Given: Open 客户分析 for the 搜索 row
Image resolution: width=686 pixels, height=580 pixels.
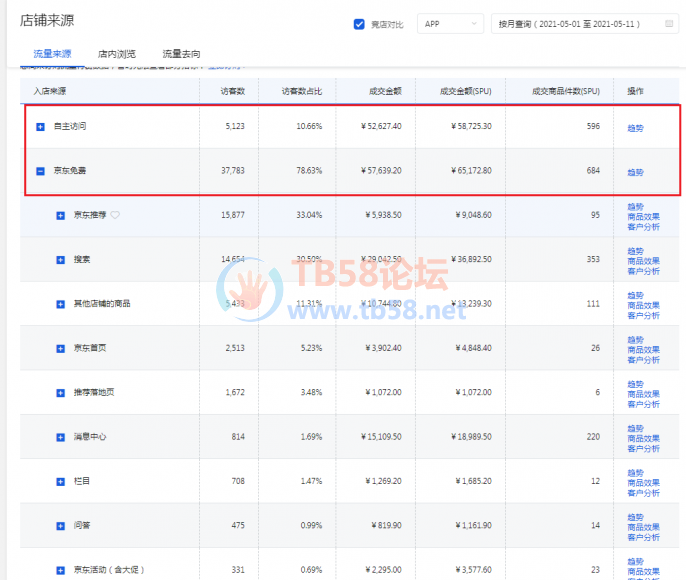Looking at the screenshot, I should pyautogui.click(x=643, y=271).
